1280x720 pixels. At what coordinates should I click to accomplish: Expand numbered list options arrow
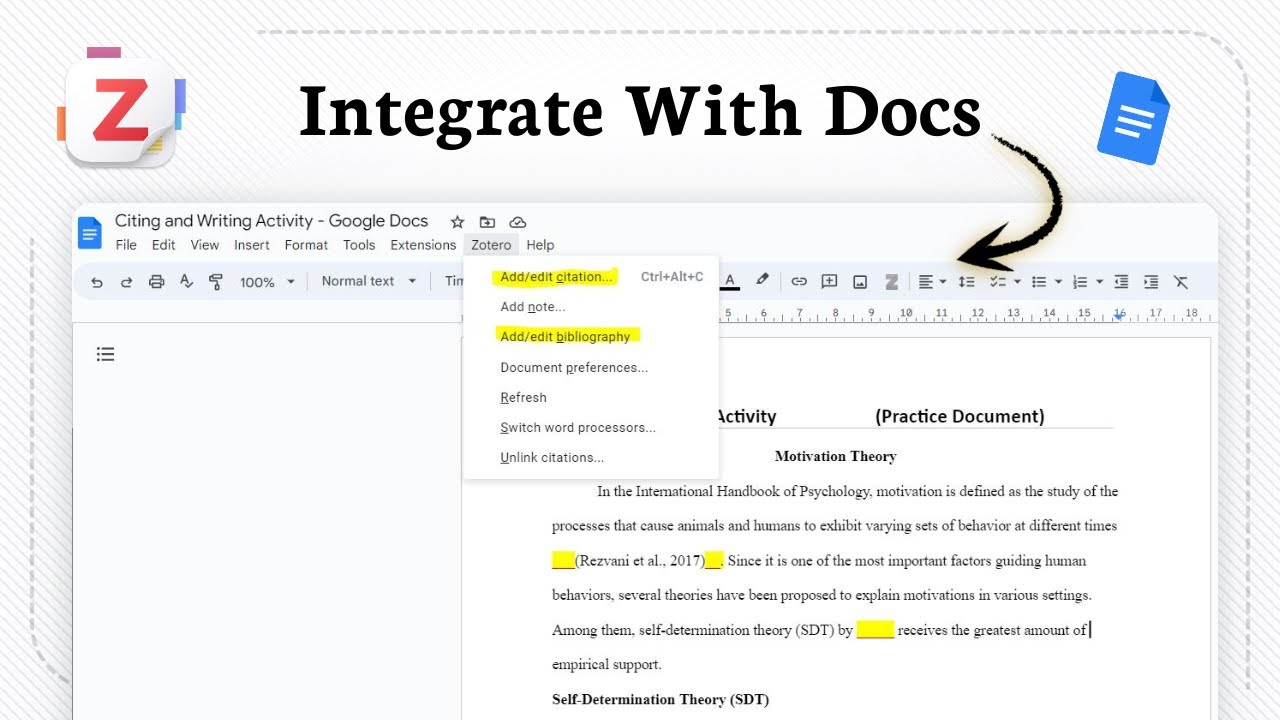coord(1099,282)
